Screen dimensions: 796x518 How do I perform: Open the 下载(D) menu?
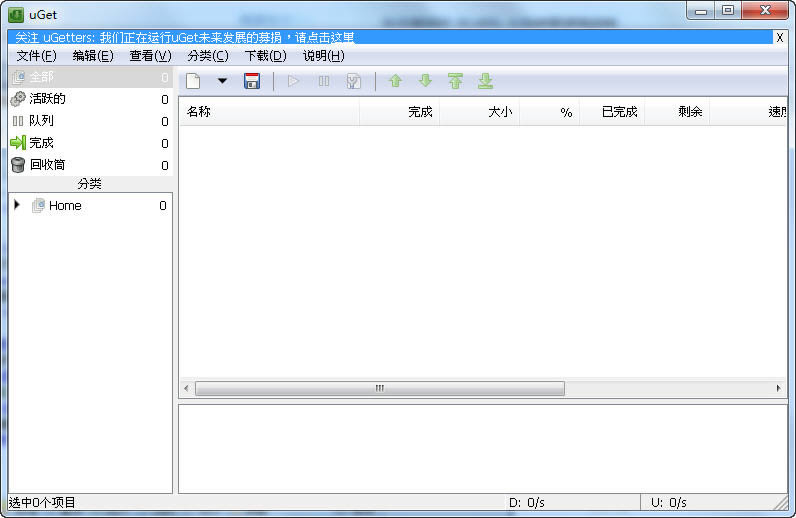pyautogui.click(x=266, y=56)
